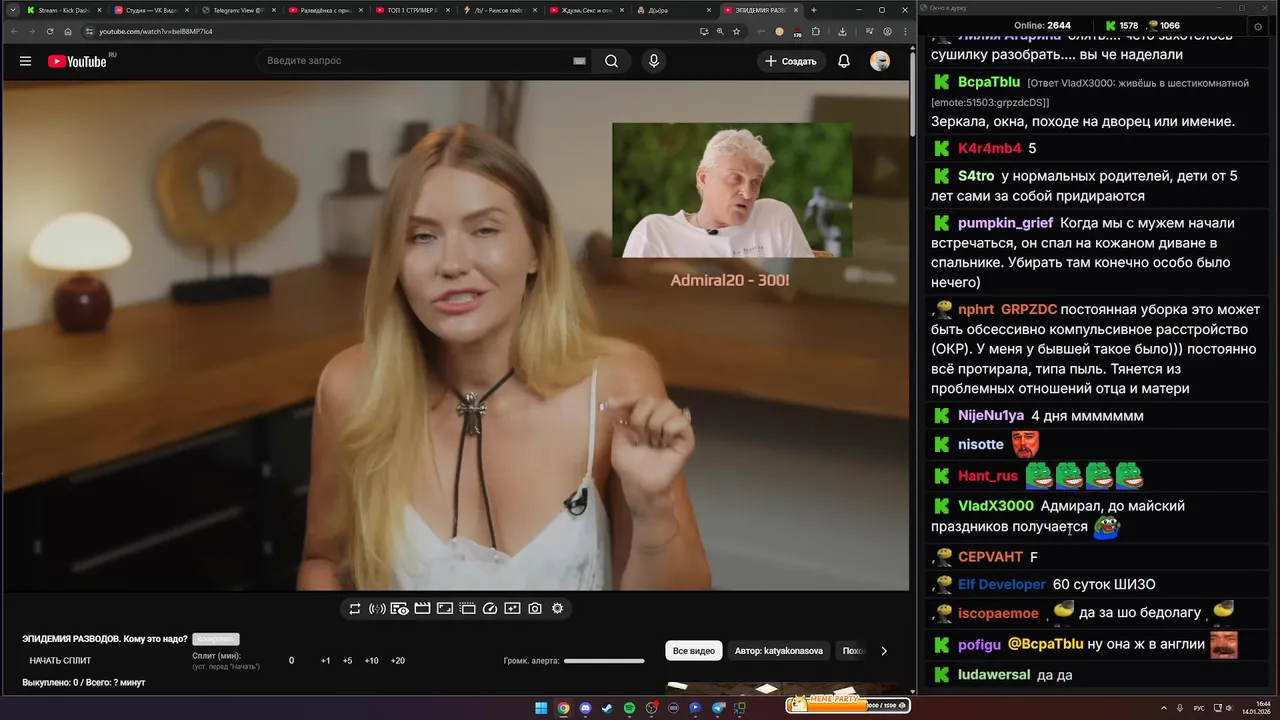The image size is (1280, 720).
Task: Add +10 minutes to split
Action: 371,661
